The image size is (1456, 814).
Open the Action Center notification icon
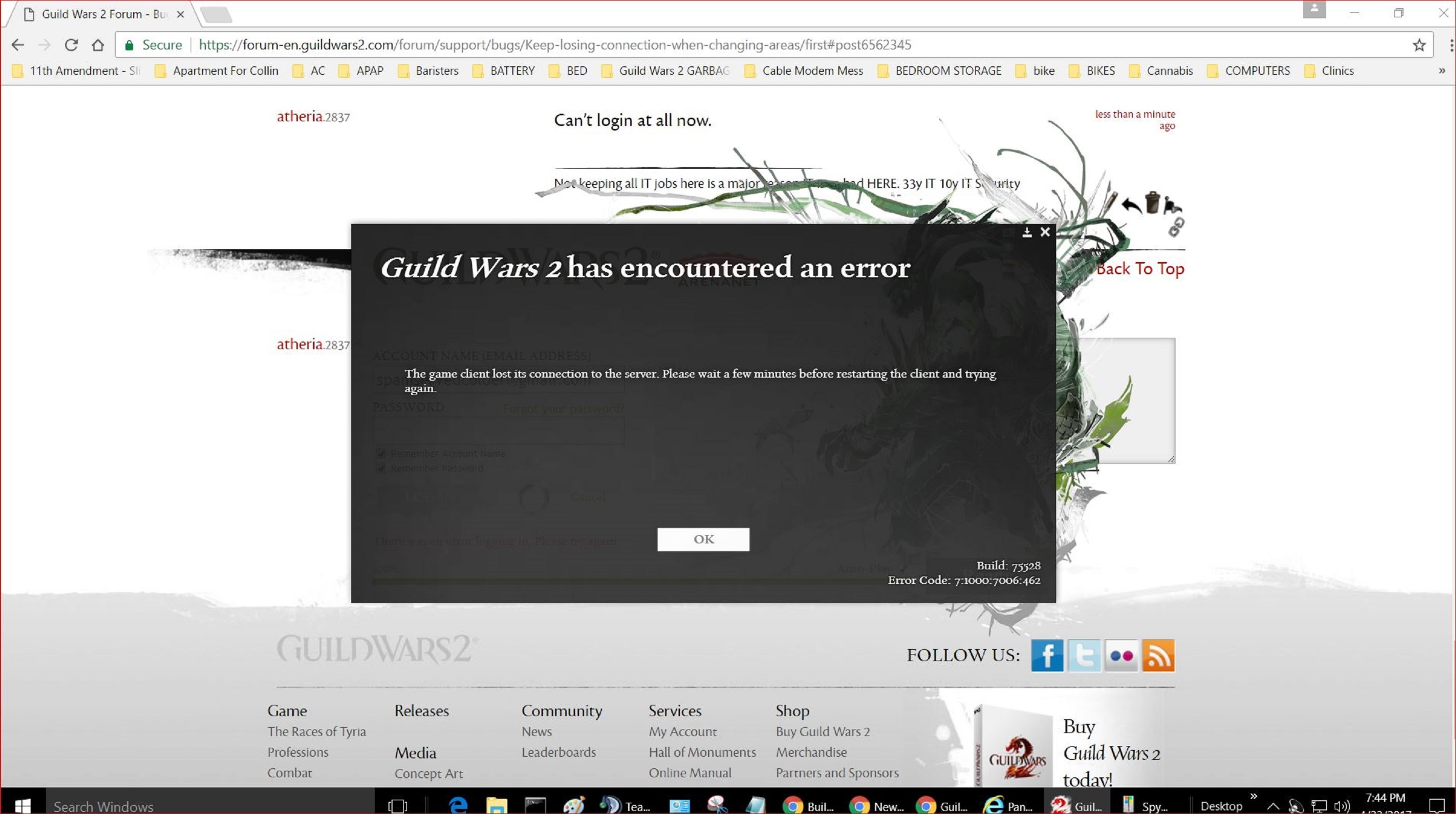1436,805
